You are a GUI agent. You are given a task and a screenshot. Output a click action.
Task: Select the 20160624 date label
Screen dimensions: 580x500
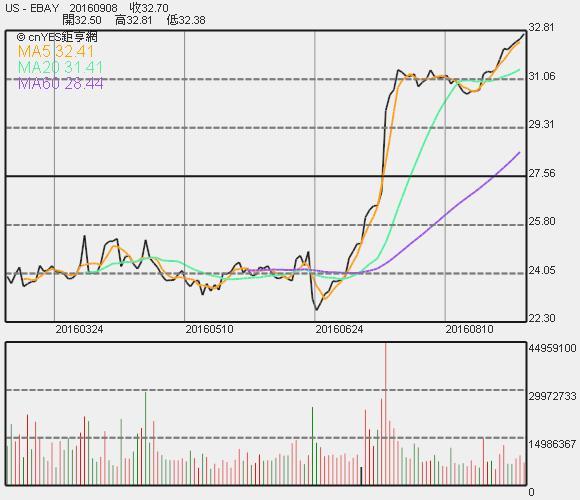tap(339, 329)
